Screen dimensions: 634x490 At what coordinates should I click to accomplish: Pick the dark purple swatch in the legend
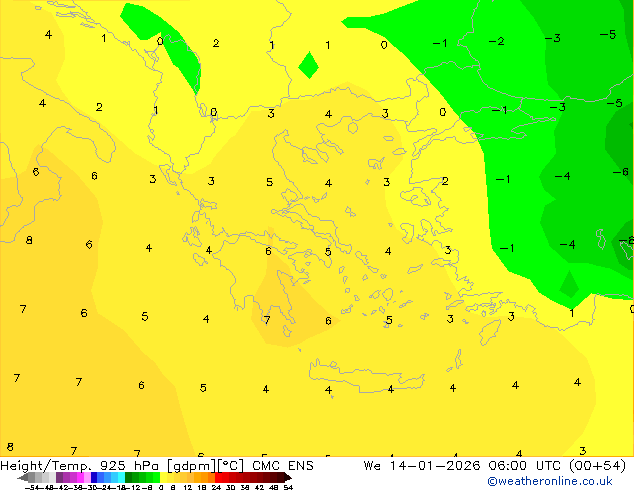click(x=59, y=478)
